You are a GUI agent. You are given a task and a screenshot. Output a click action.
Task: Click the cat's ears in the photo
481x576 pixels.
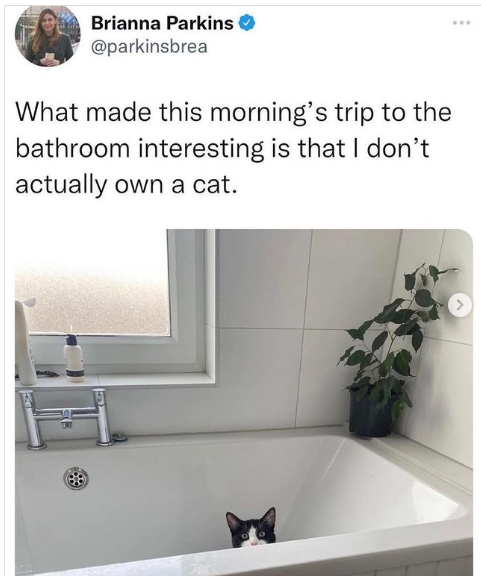point(251,517)
